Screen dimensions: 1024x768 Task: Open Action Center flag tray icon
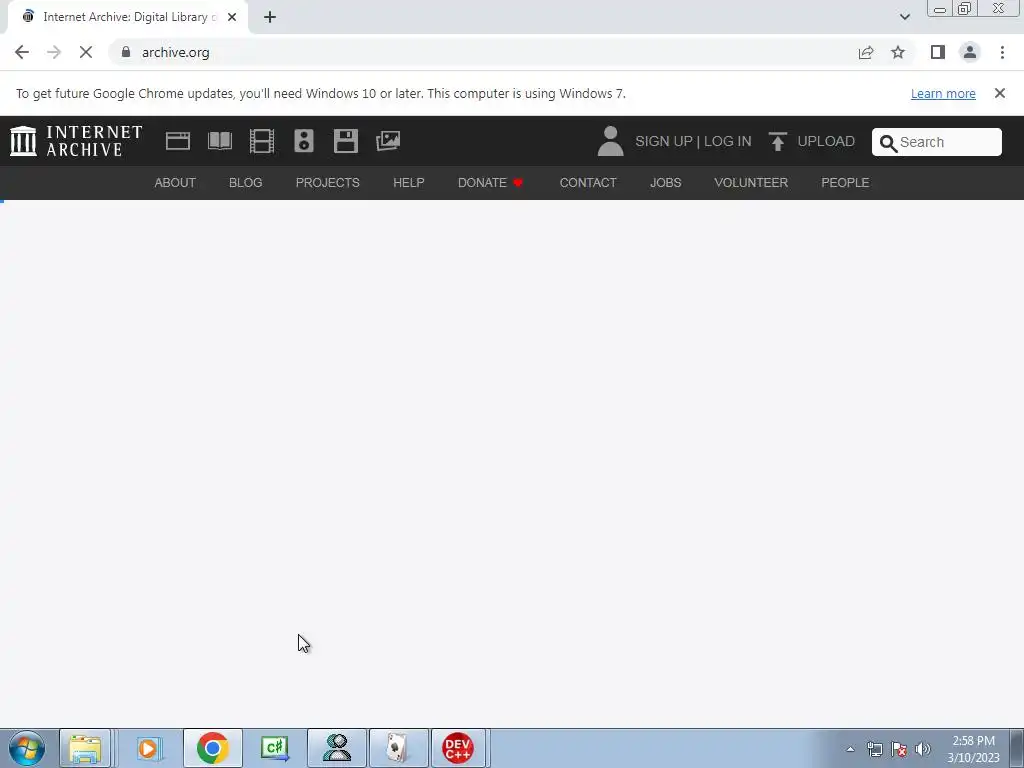pyautogui.click(x=899, y=749)
